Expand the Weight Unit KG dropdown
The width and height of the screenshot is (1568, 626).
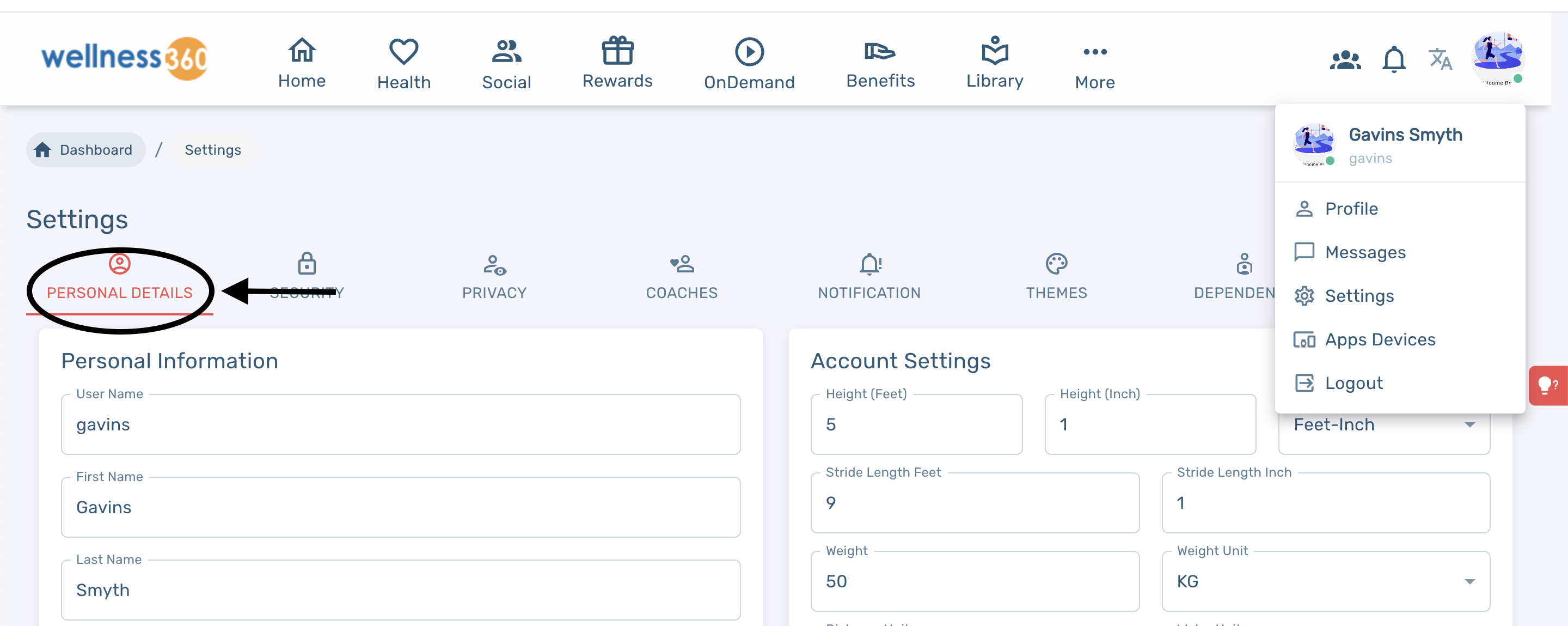click(x=1325, y=581)
